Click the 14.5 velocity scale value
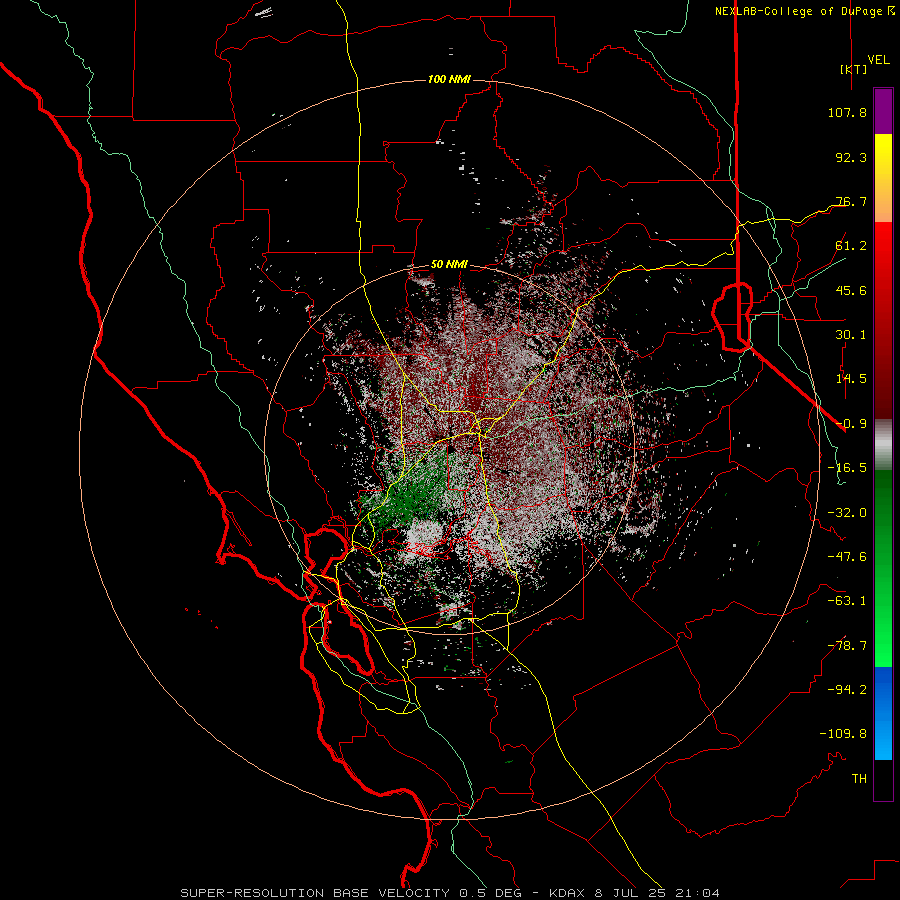This screenshot has height=900, width=900. 851,379
